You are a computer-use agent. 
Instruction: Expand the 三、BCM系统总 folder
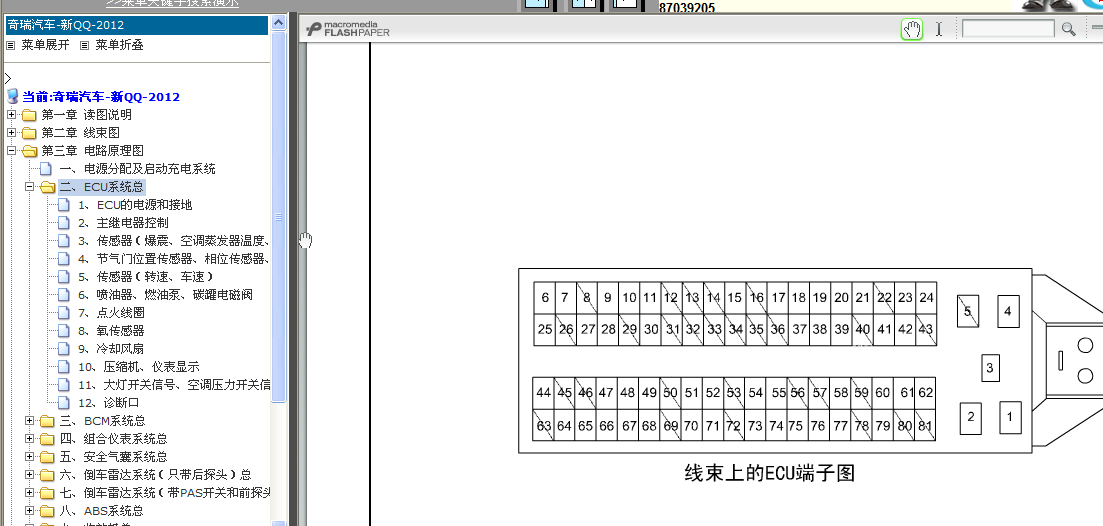pos(30,421)
